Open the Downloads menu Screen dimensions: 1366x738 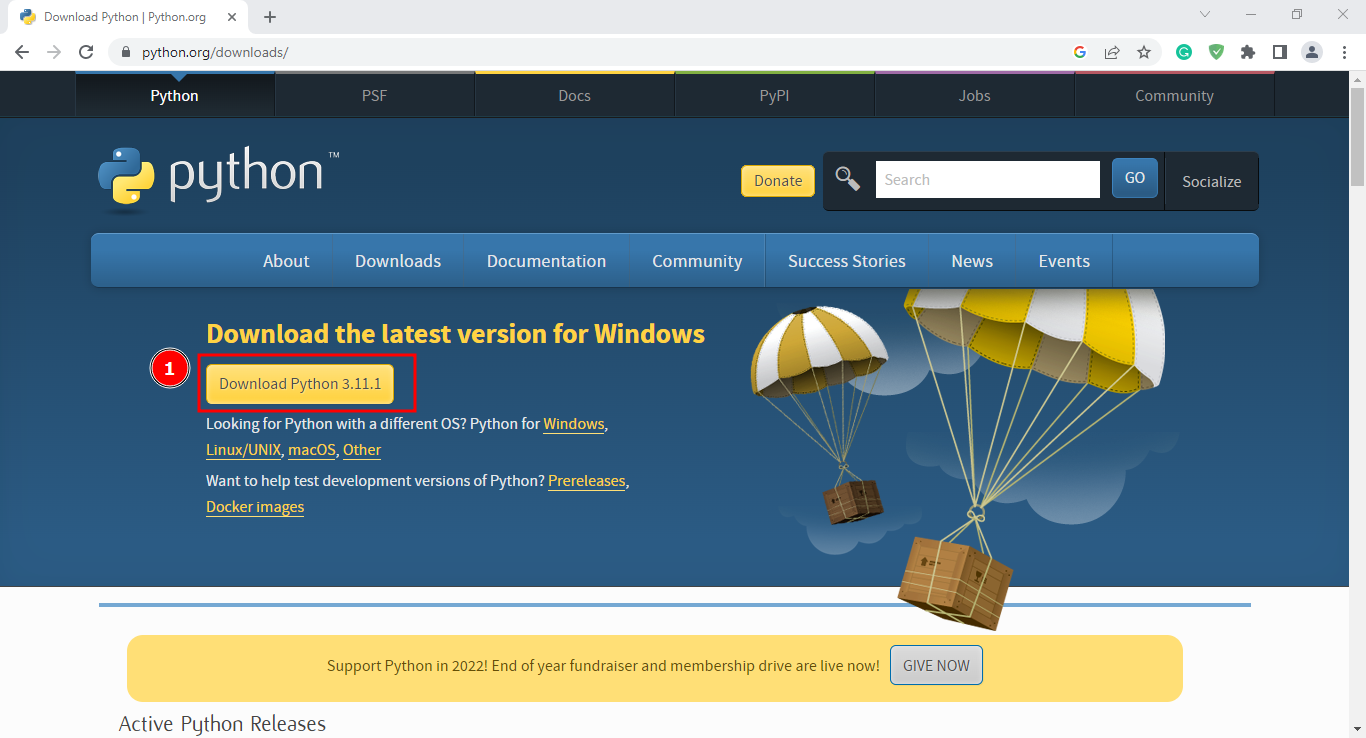click(398, 261)
